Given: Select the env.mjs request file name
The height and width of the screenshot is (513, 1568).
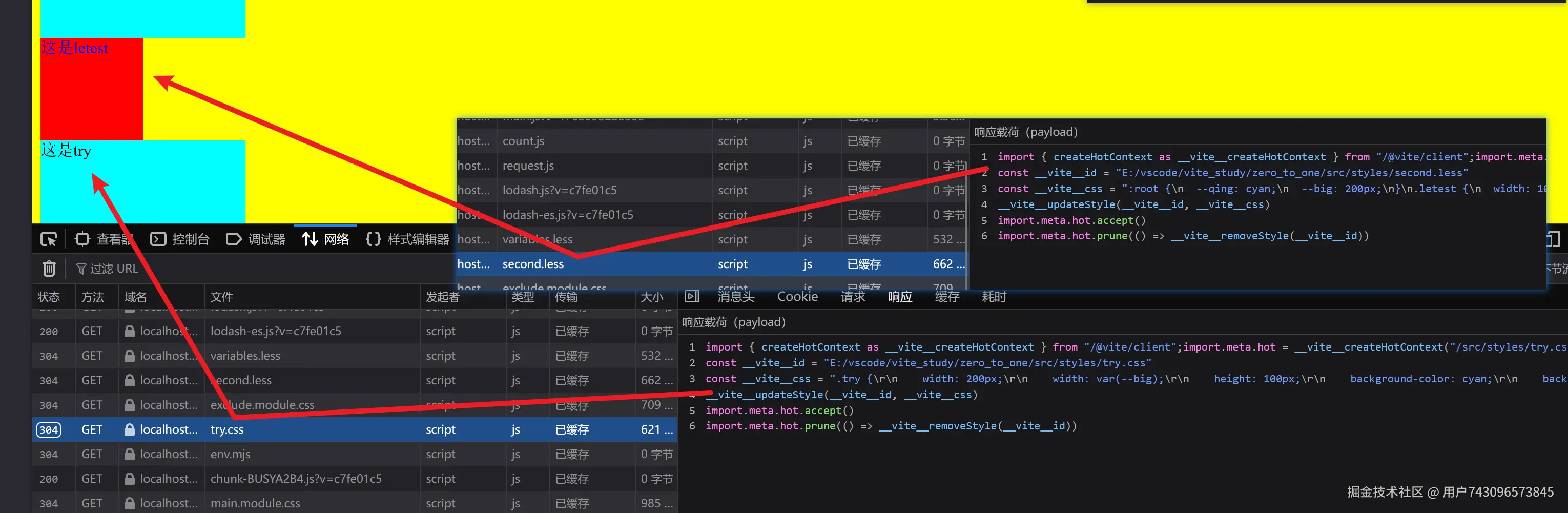Looking at the screenshot, I should 230,454.
